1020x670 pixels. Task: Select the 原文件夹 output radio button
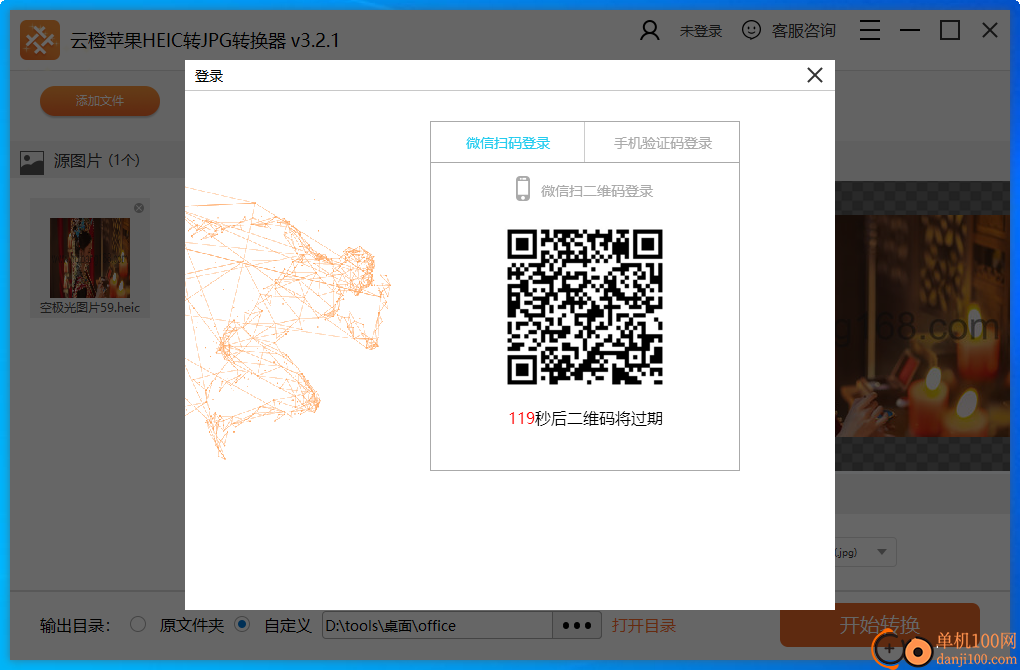click(138, 624)
